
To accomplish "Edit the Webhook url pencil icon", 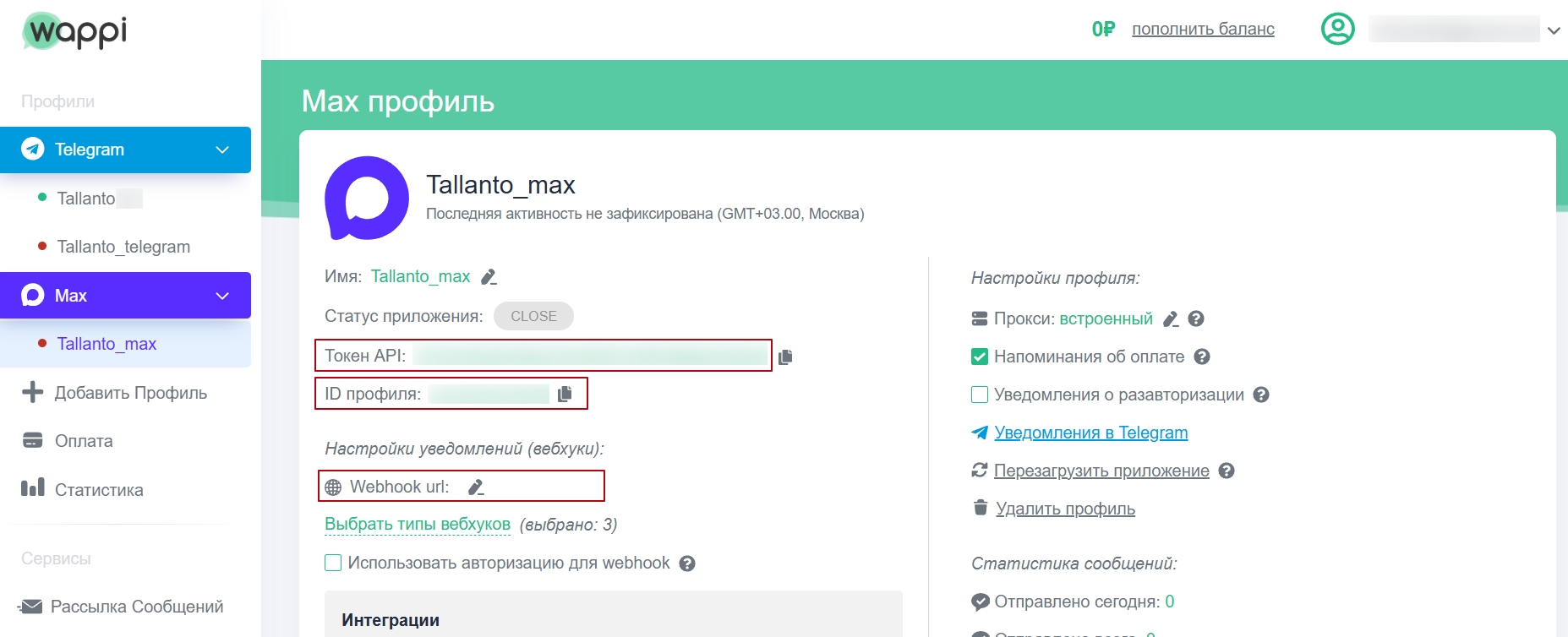I will tap(476, 487).
